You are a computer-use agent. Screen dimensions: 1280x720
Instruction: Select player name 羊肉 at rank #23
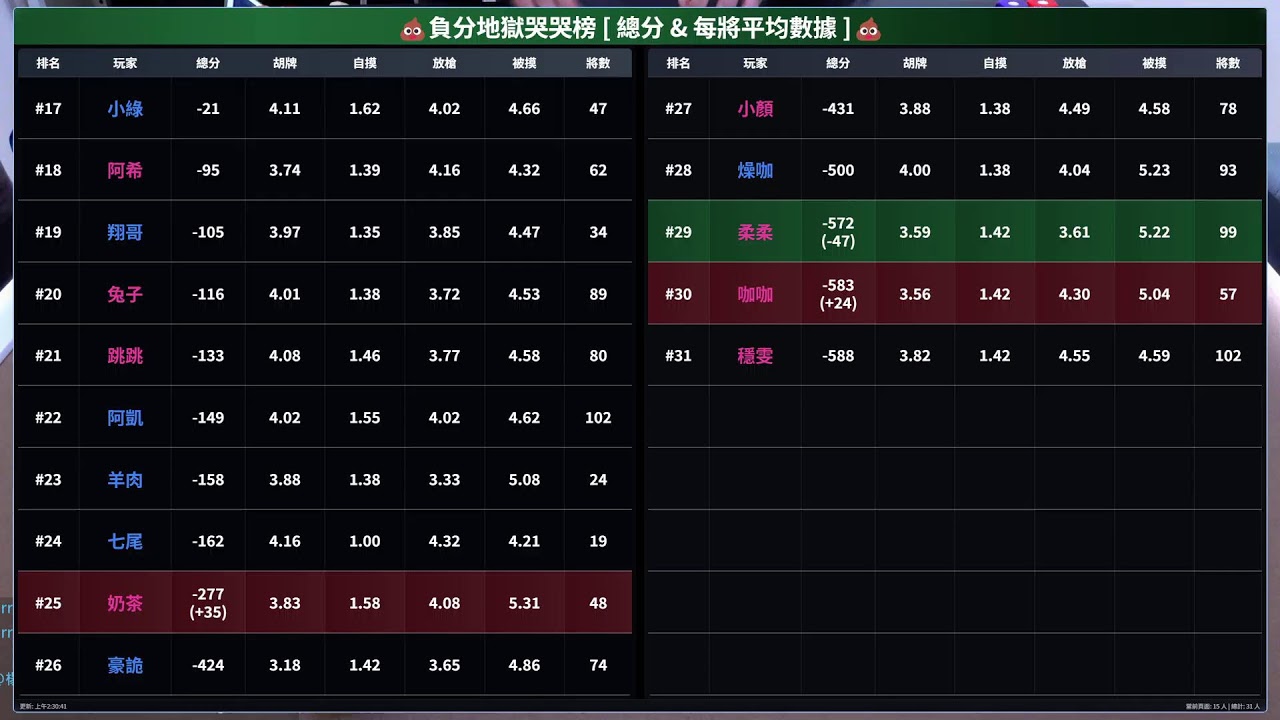click(x=125, y=480)
